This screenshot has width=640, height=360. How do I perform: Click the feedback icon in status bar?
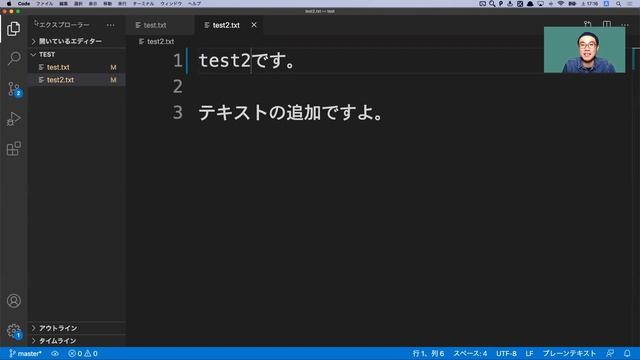[x=610, y=353]
